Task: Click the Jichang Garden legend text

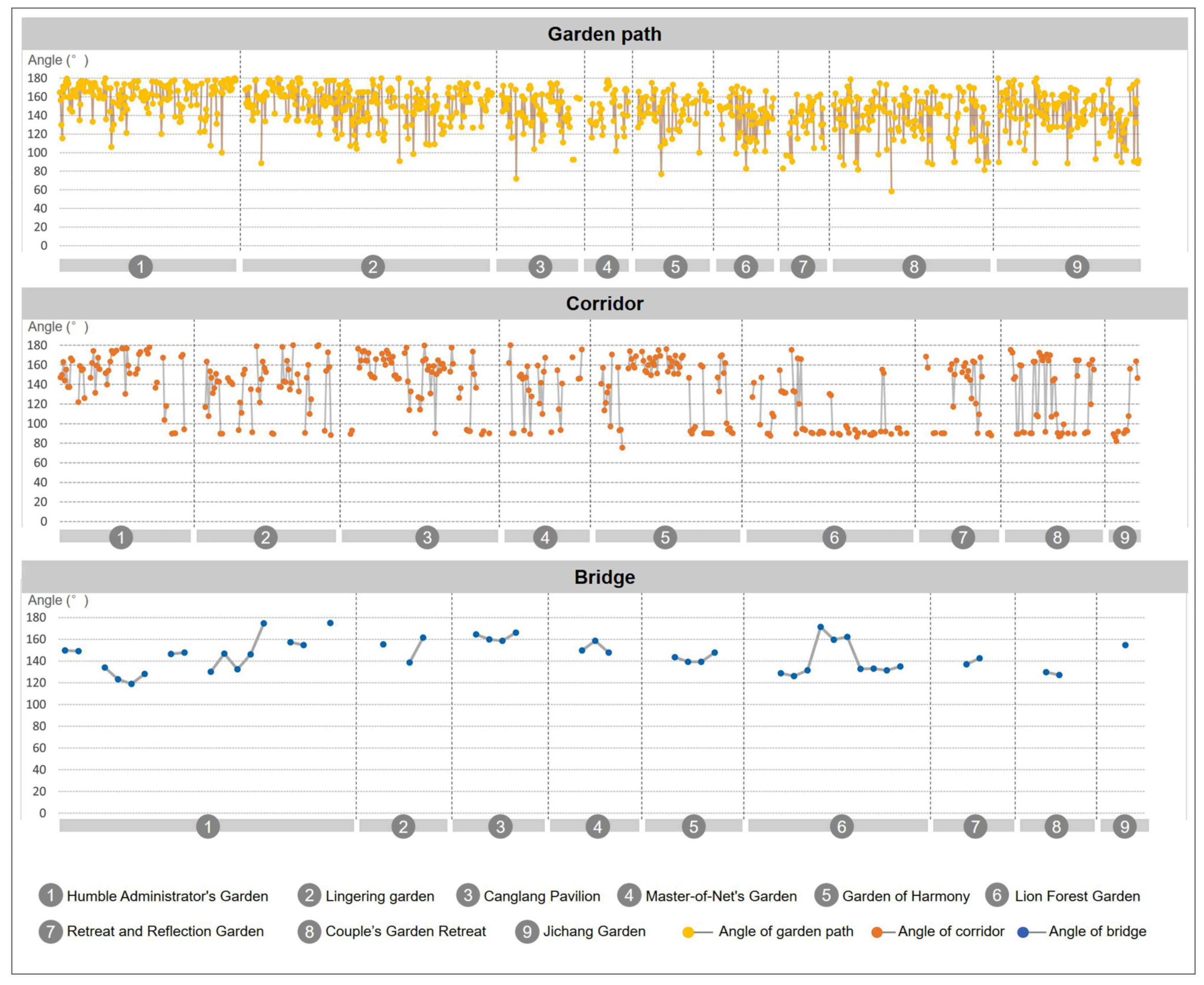Action: (594, 932)
